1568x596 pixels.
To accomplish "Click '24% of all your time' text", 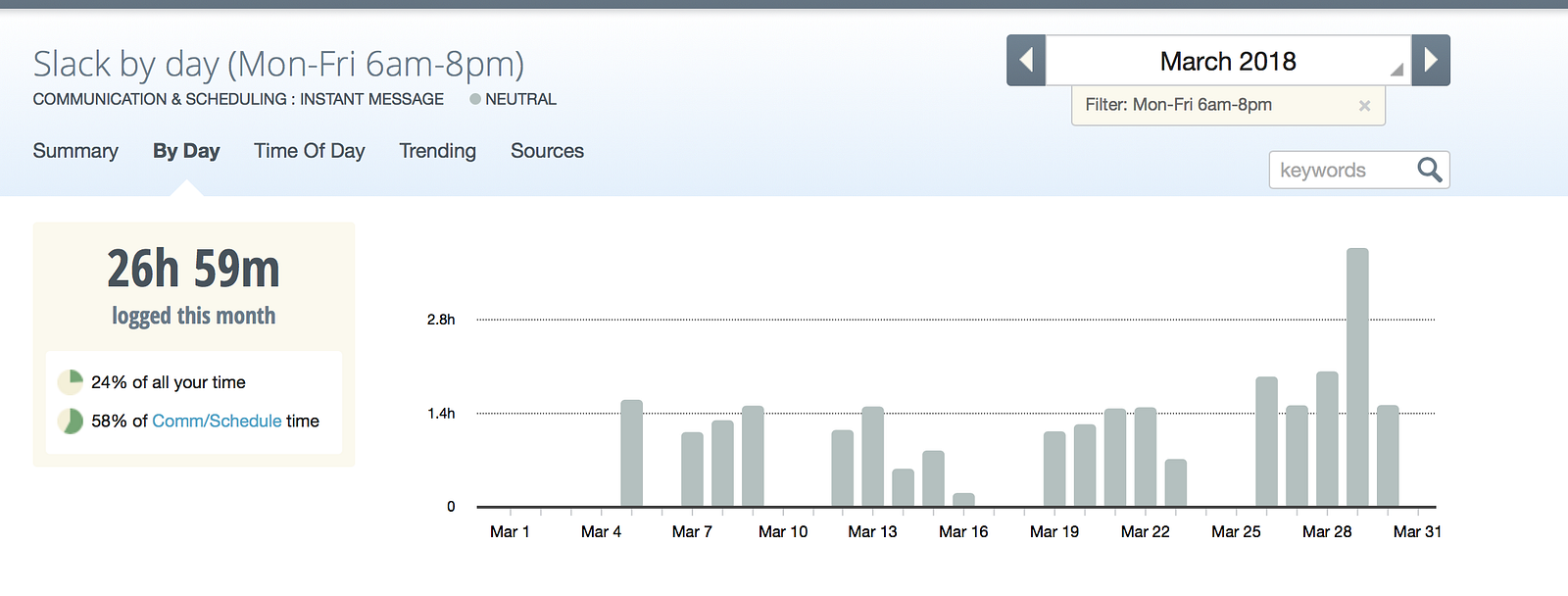I will pos(169,382).
